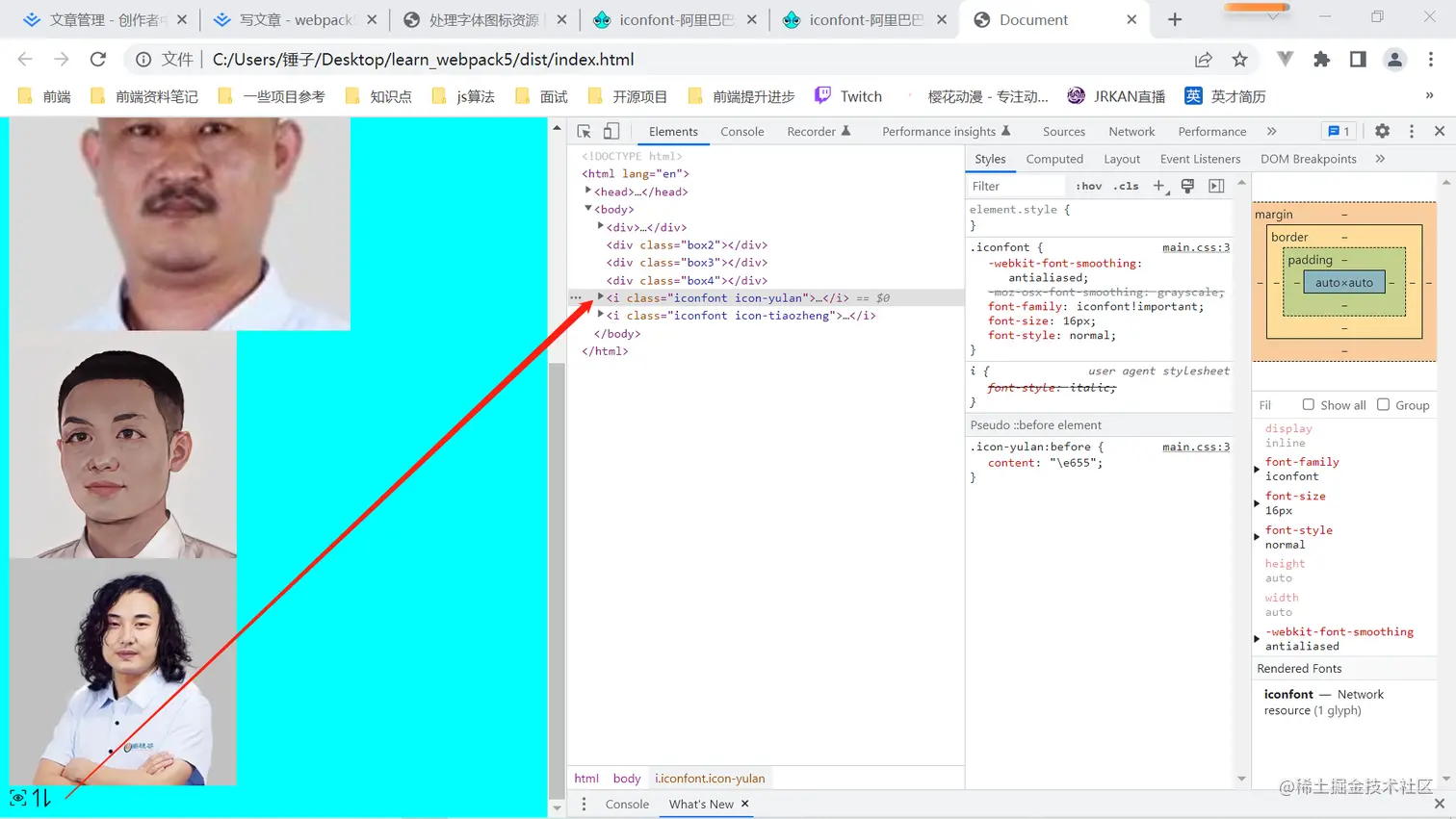Viewport: 1456px width, 819px height.
Task: Switch to the Computed styles tab
Action: (1054, 159)
